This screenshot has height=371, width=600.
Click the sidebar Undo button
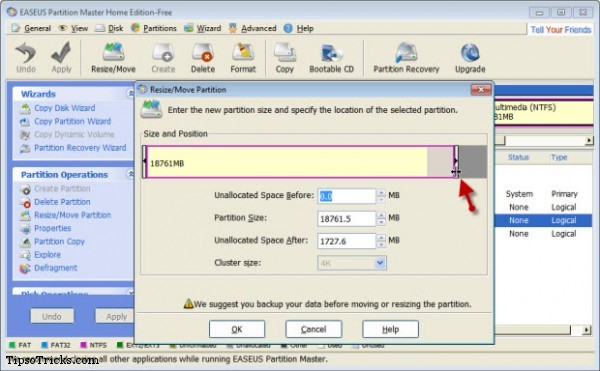tap(52, 317)
